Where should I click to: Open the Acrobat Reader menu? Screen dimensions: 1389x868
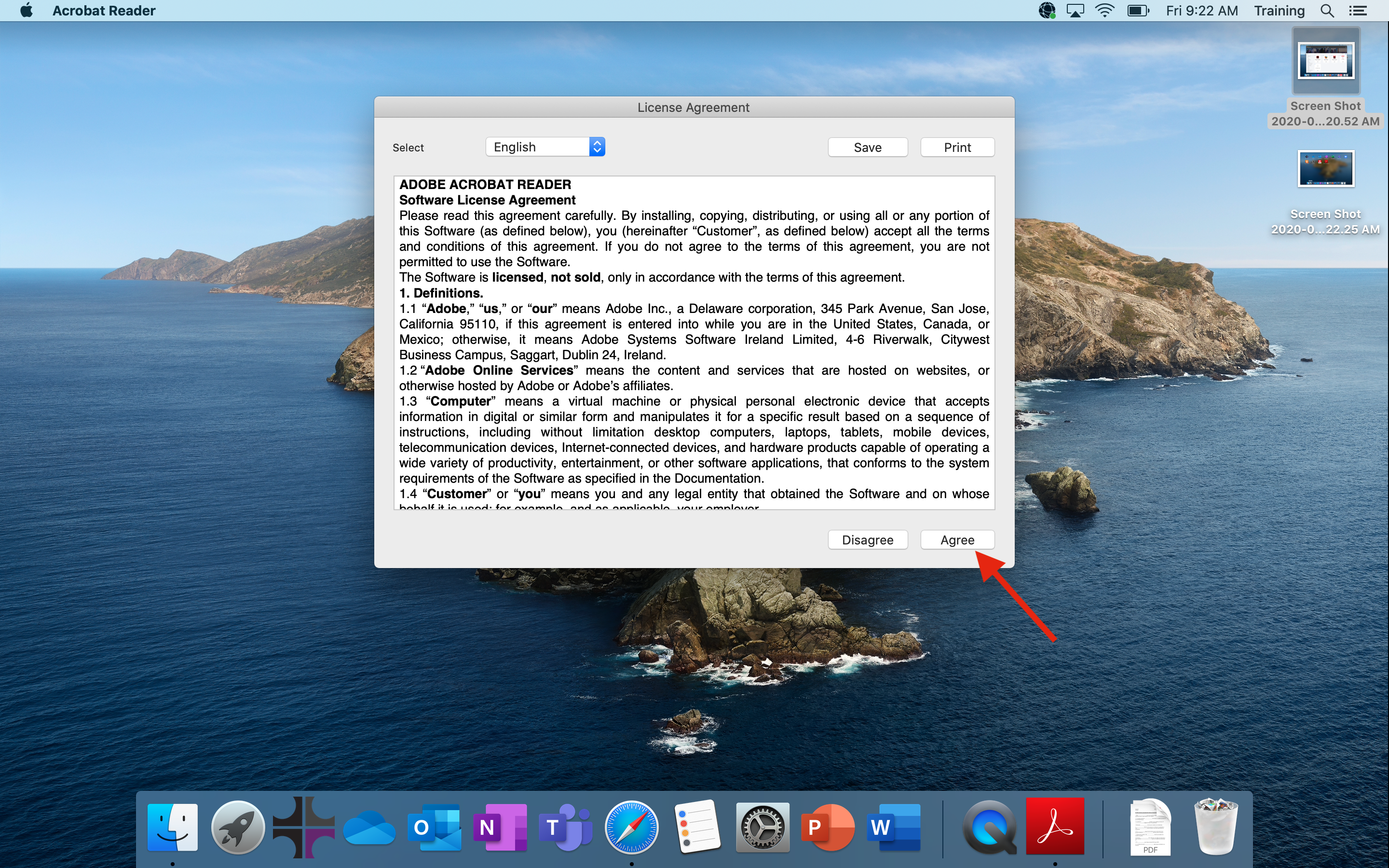tap(104, 10)
